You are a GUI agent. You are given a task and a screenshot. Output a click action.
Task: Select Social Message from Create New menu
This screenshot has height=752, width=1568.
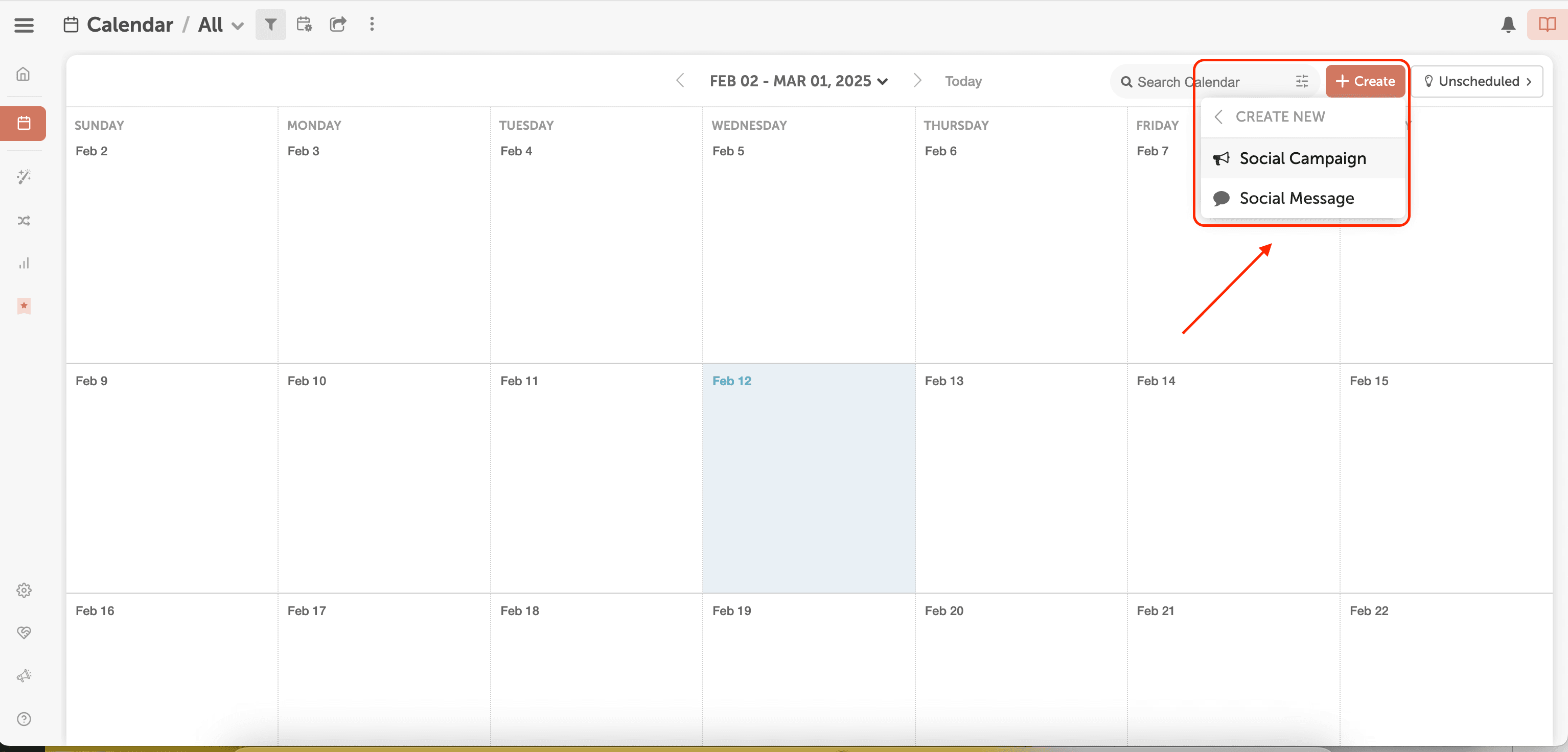1297,198
